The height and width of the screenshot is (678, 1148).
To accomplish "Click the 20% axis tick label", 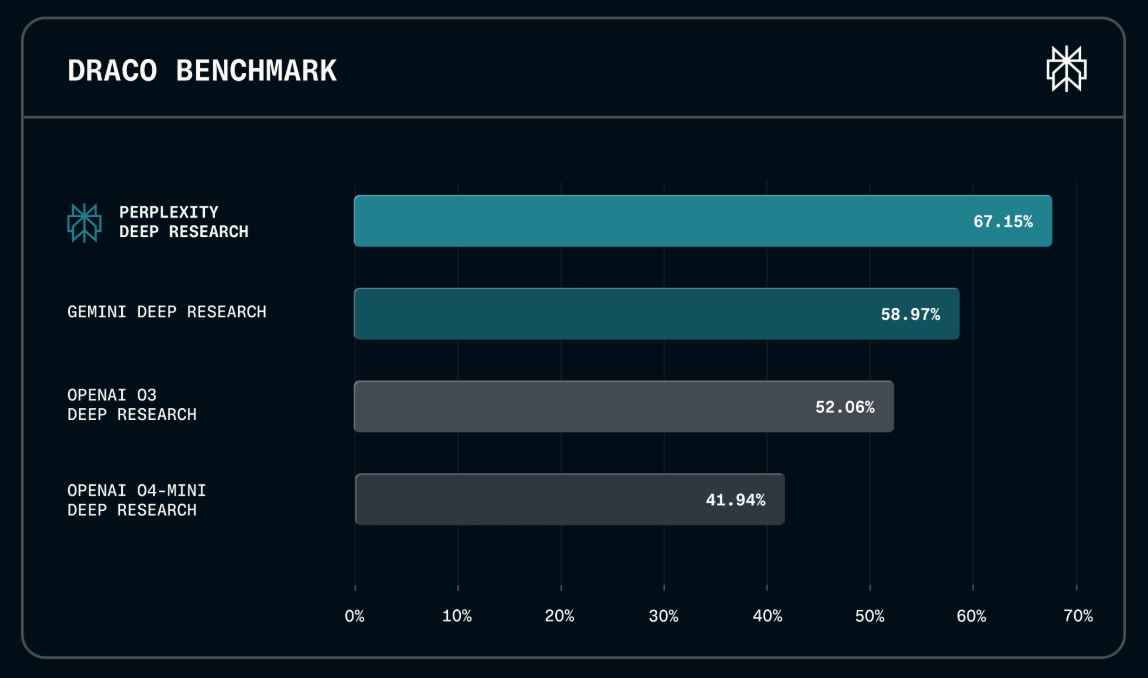I will tap(560, 616).
